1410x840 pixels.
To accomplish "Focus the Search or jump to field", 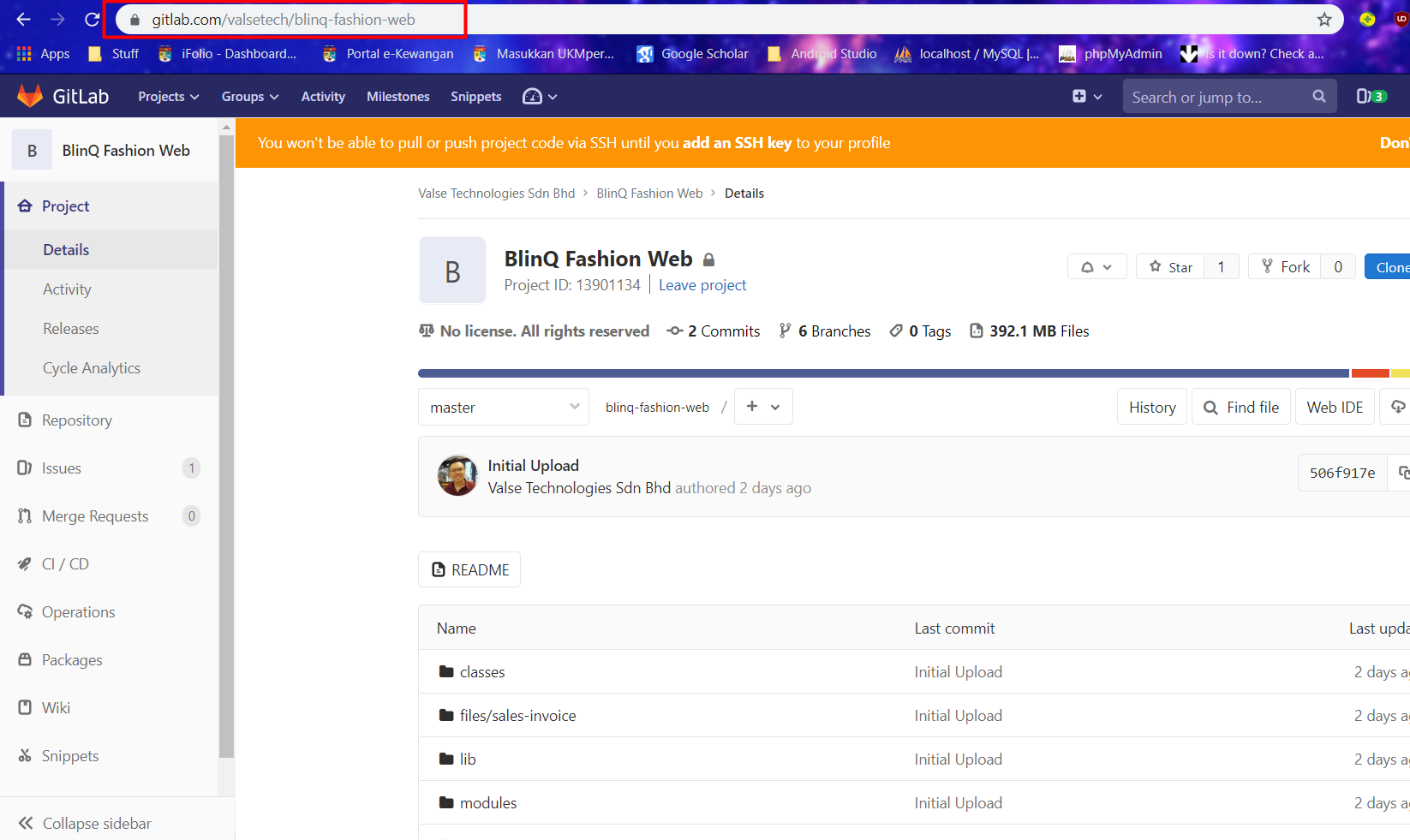I will 1216,98.
